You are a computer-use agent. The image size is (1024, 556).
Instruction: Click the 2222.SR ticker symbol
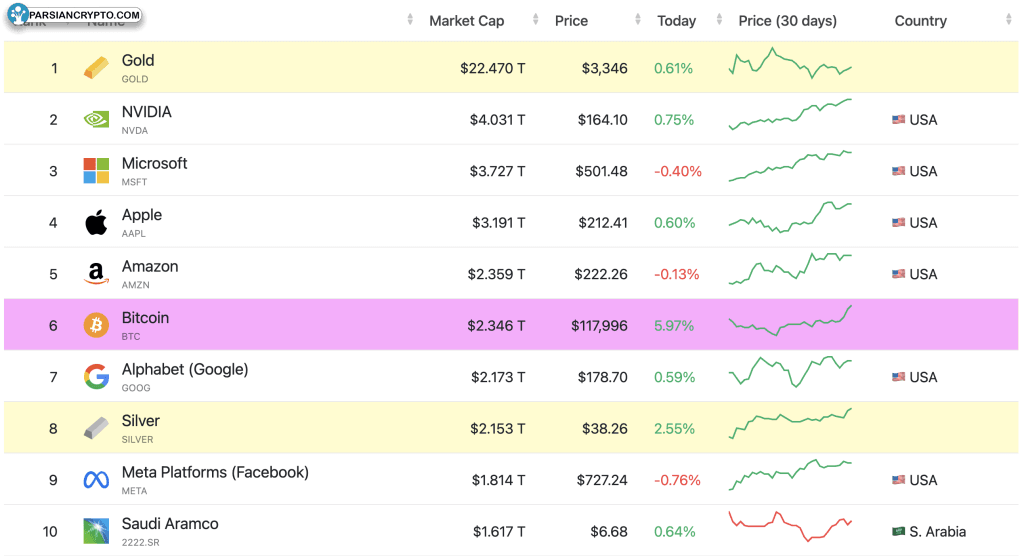(140, 542)
